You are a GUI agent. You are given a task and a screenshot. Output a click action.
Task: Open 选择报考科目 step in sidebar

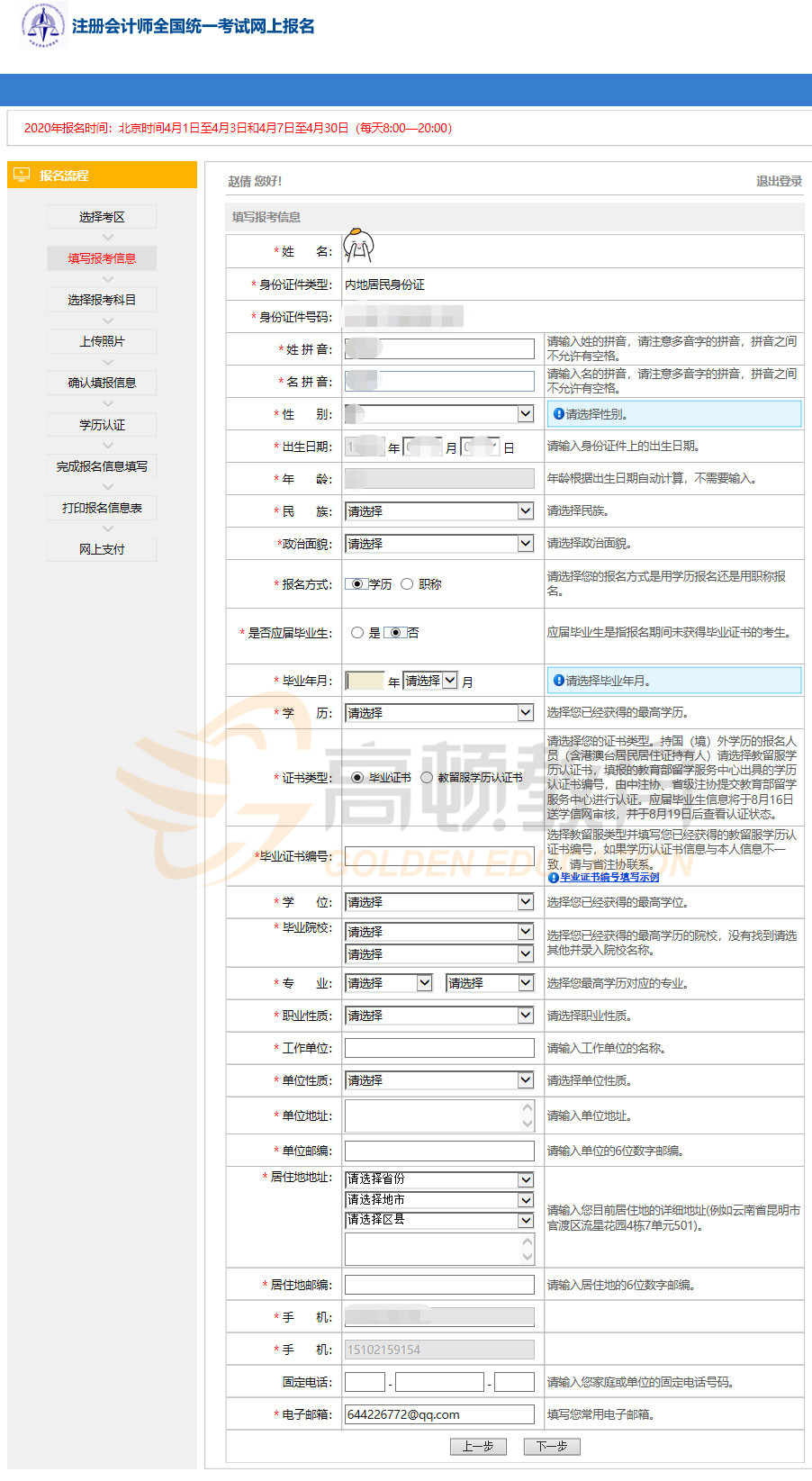pyautogui.click(x=102, y=300)
